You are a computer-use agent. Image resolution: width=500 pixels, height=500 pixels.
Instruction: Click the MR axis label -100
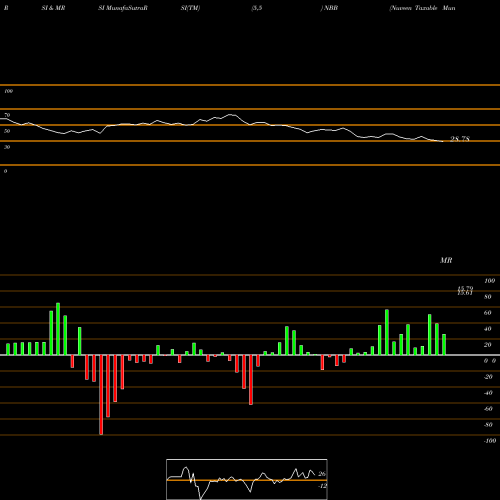(x=490, y=441)
